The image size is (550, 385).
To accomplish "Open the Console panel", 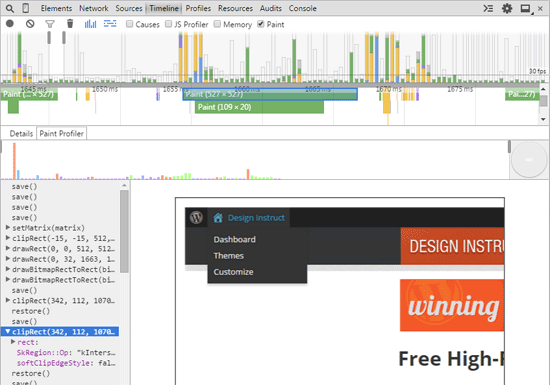I will [302, 8].
